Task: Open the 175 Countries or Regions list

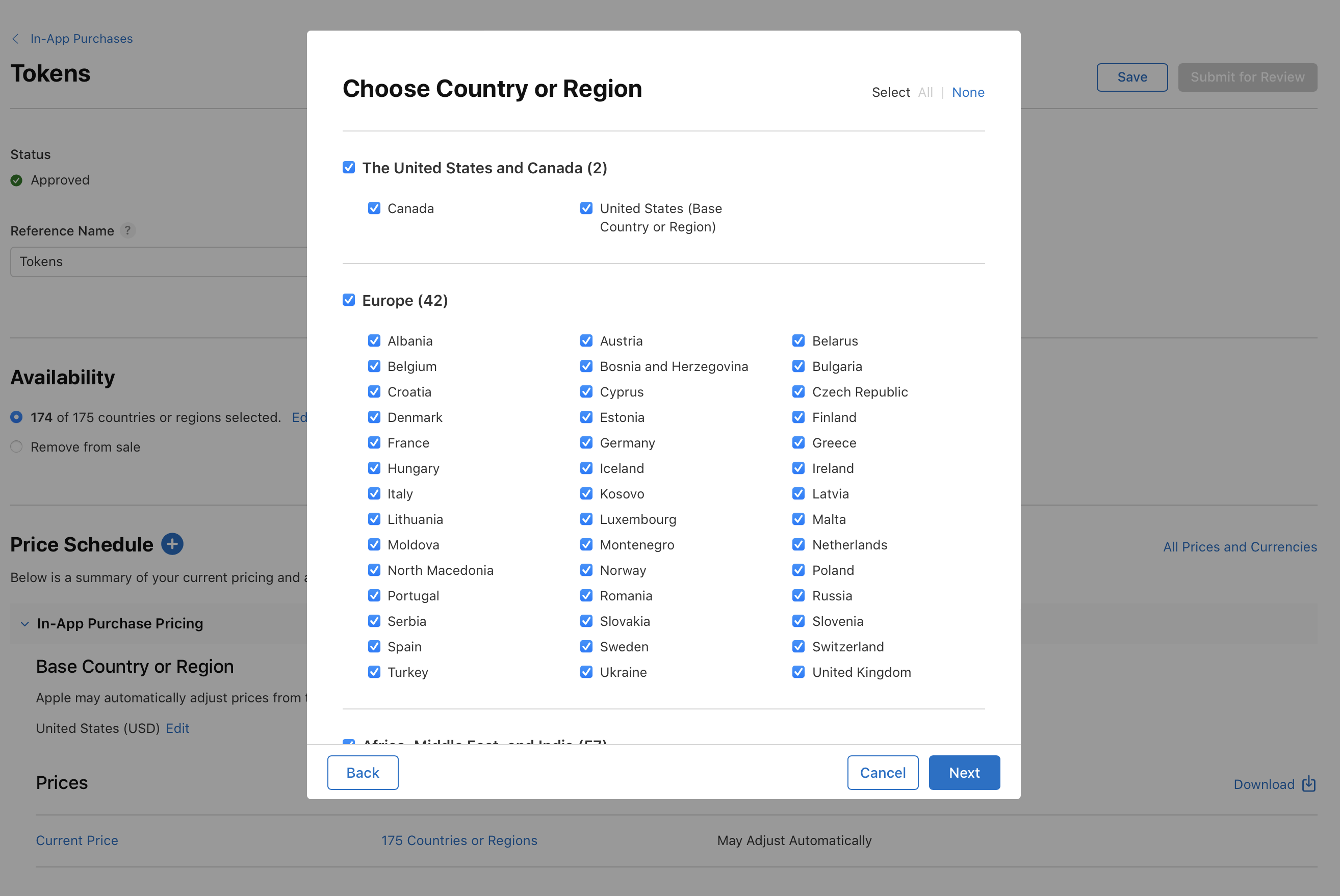Action: click(459, 840)
